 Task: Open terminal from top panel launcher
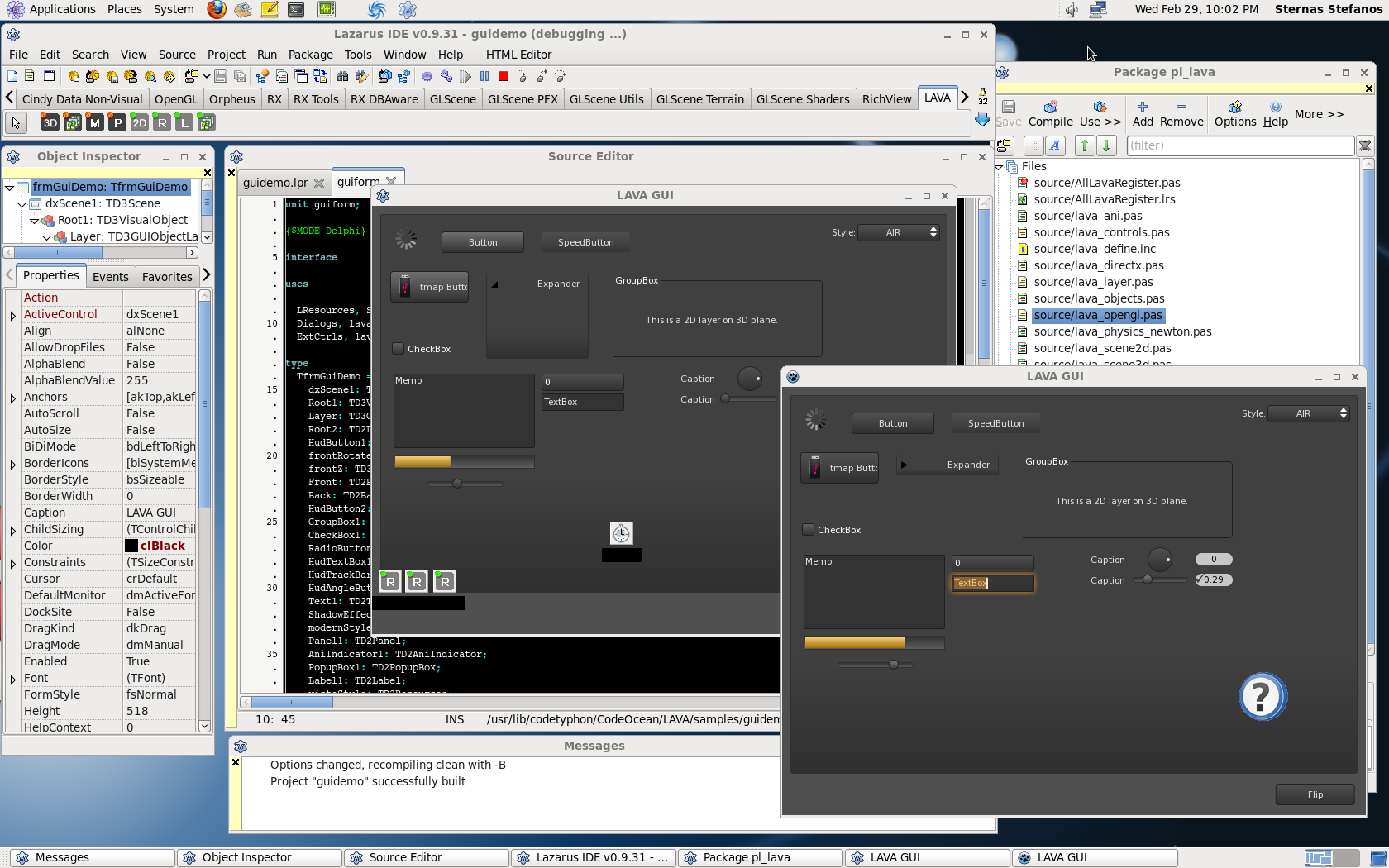[296, 10]
